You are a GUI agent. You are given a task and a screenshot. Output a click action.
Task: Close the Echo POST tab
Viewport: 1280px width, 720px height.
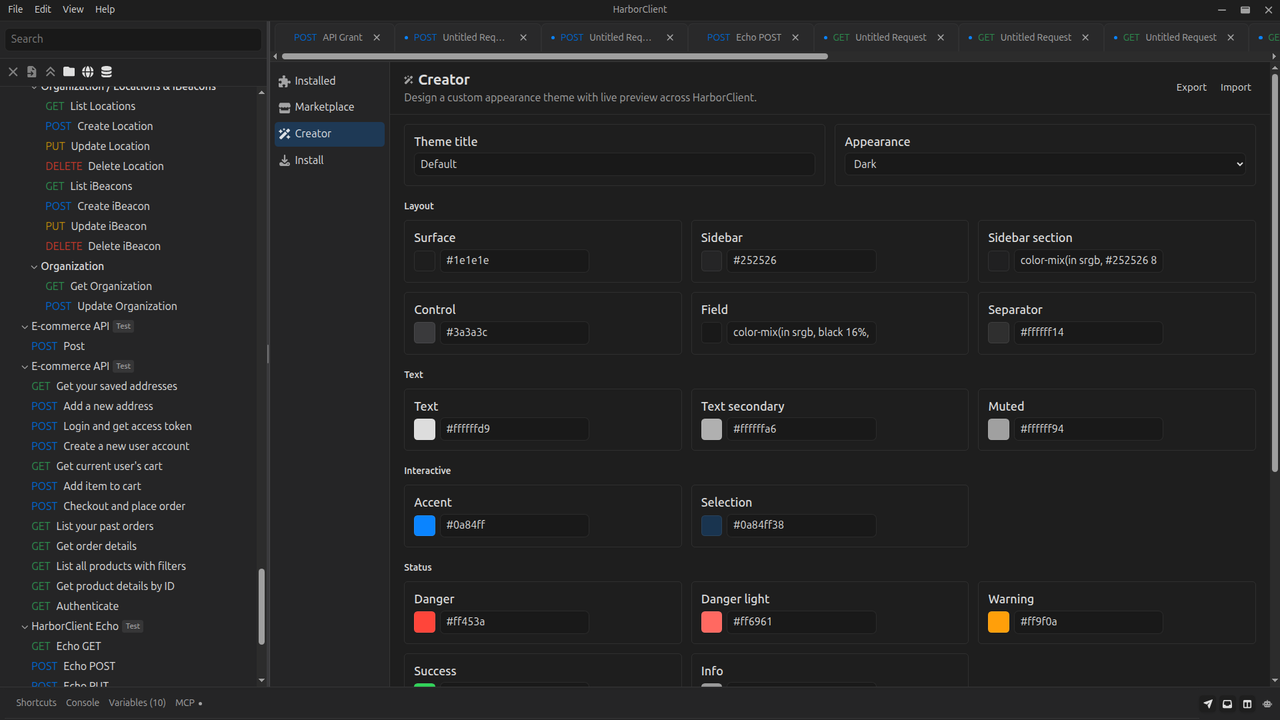(x=796, y=37)
